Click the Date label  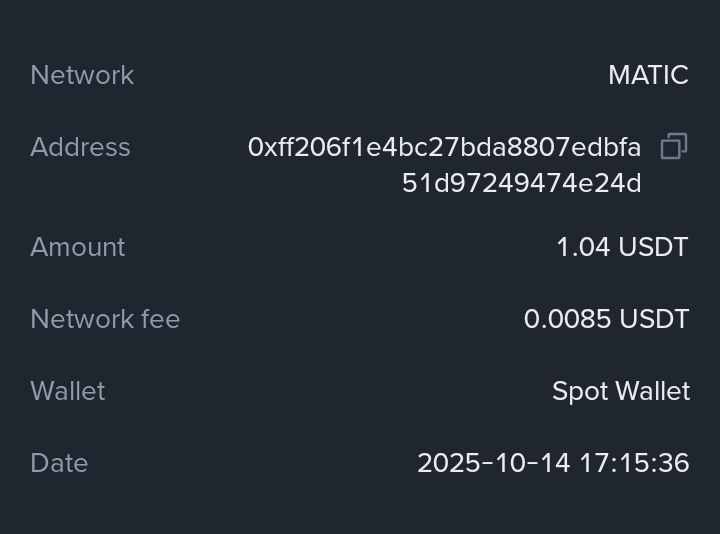(x=59, y=463)
